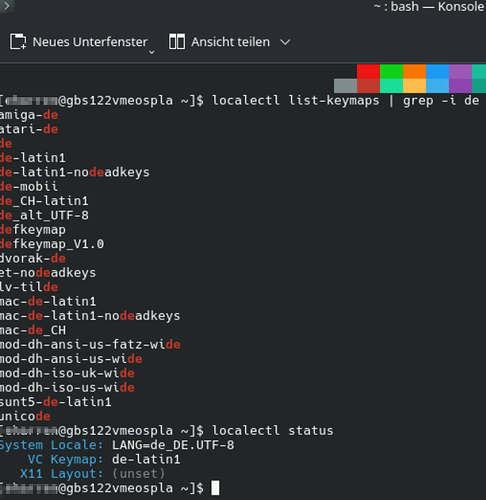
Task: Click the 'localectl list-keymaps | grep -i de' command
Action: 346,100
